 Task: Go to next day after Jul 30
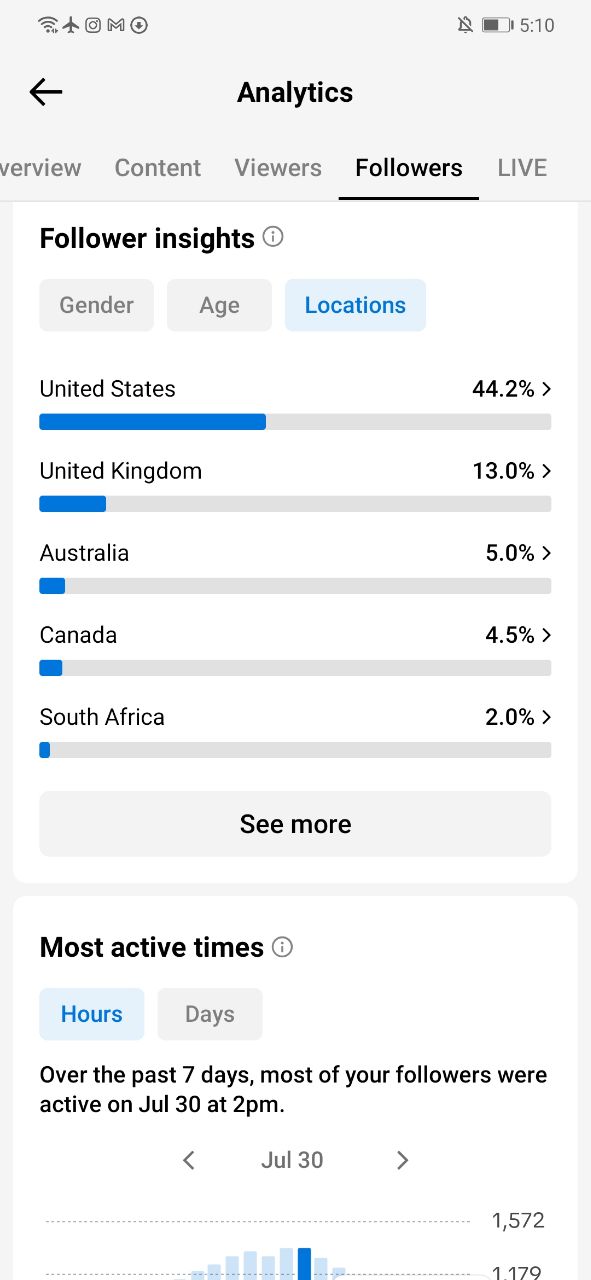click(402, 1160)
